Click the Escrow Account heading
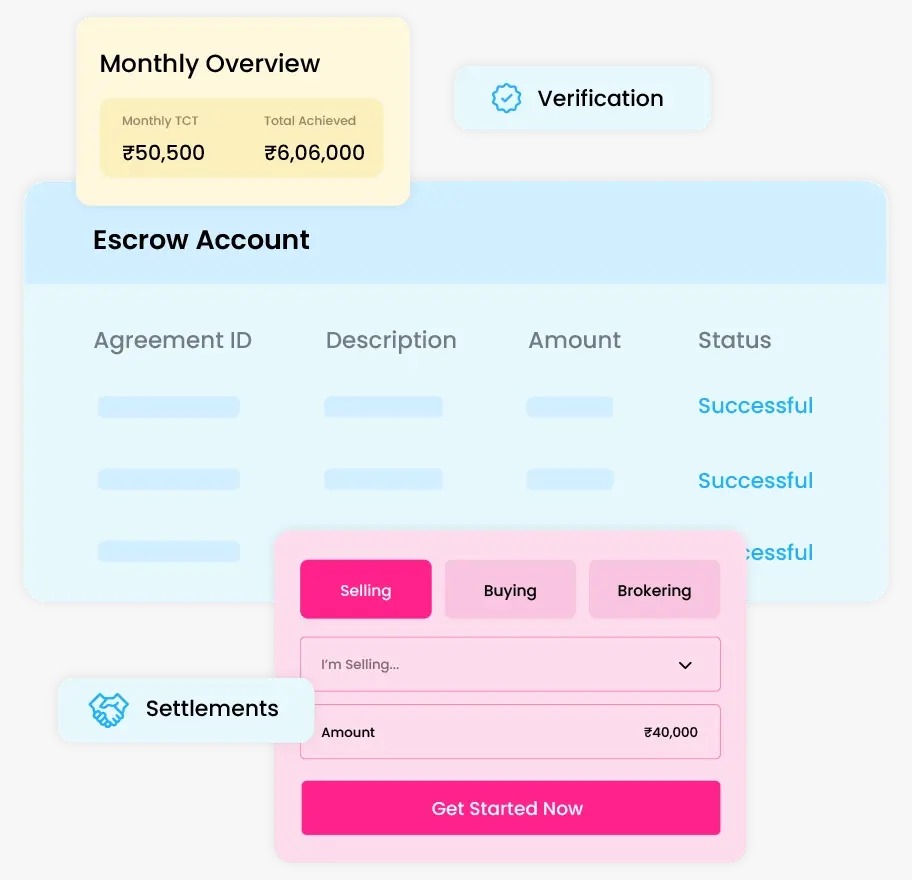Image resolution: width=912 pixels, height=880 pixels. tap(201, 240)
